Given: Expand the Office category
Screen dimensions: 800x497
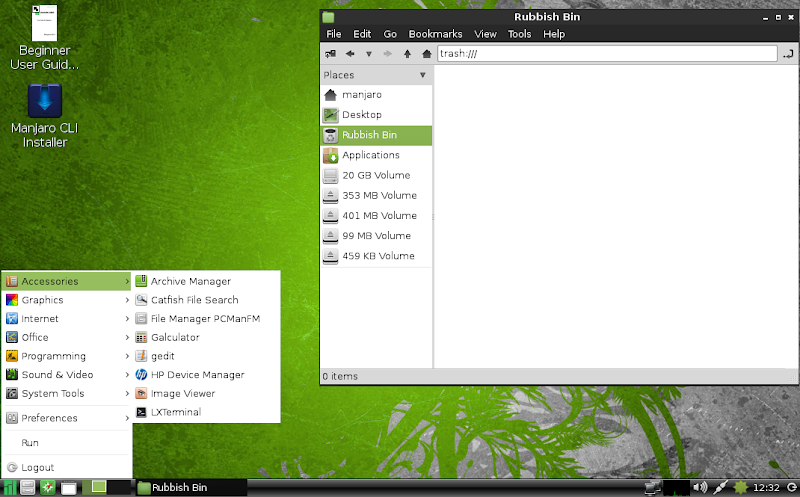Looking at the screenshot, I should pyautogui.click(x=66, y=337).
